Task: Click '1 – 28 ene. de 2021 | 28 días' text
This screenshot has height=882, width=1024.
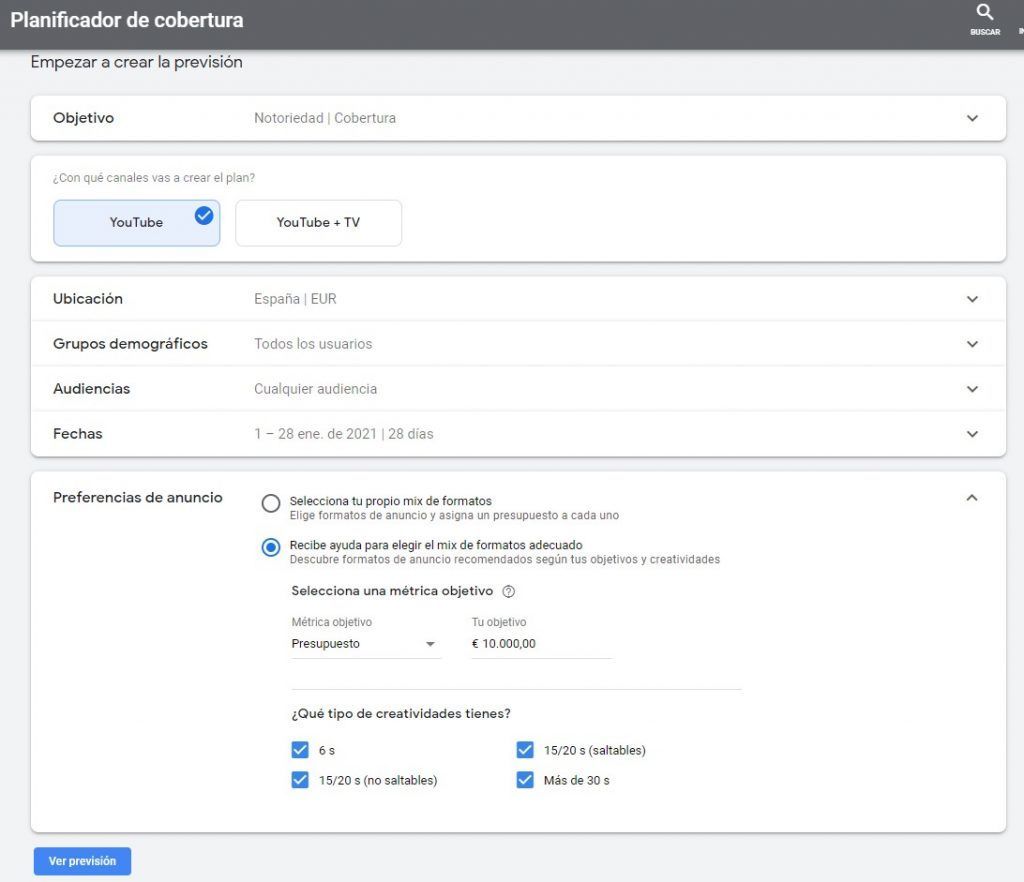Action: tap(344, 434)
